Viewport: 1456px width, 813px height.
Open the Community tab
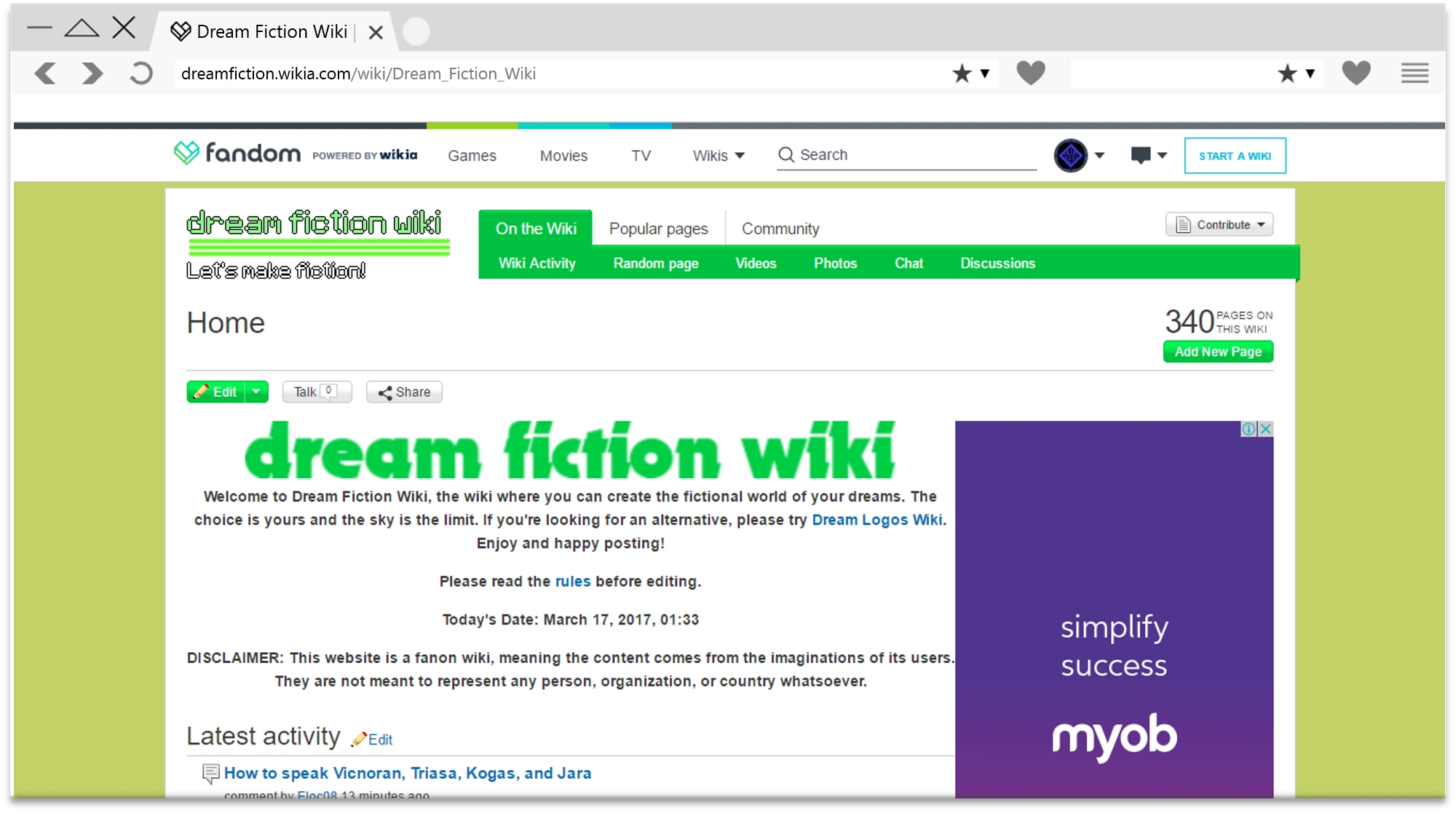tap(780, 229)
